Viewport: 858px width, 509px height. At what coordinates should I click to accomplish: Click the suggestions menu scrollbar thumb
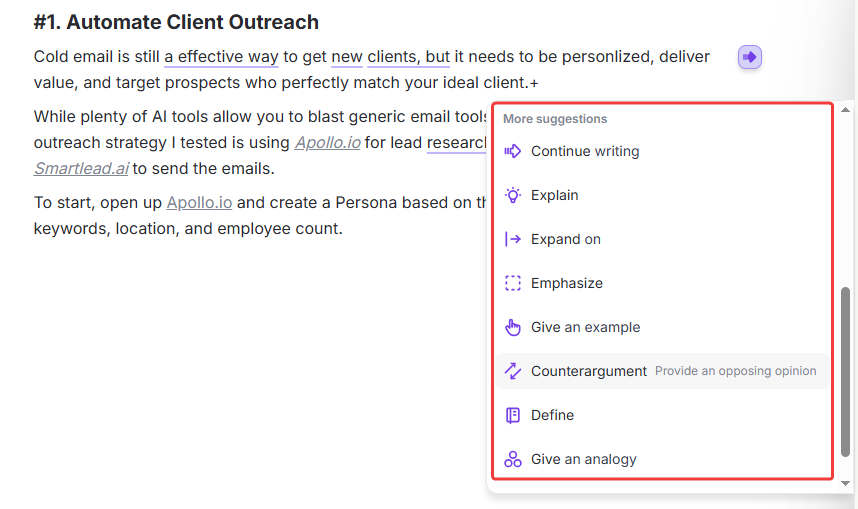[x=846, y=370]
